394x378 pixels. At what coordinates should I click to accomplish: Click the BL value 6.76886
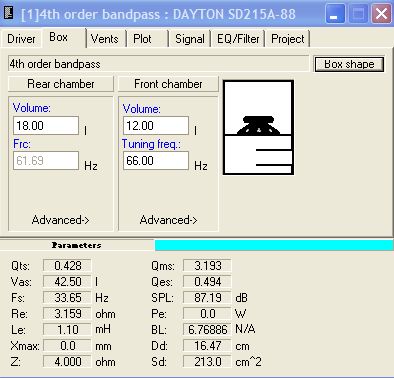pyautogui.click(x=207, y=330)
